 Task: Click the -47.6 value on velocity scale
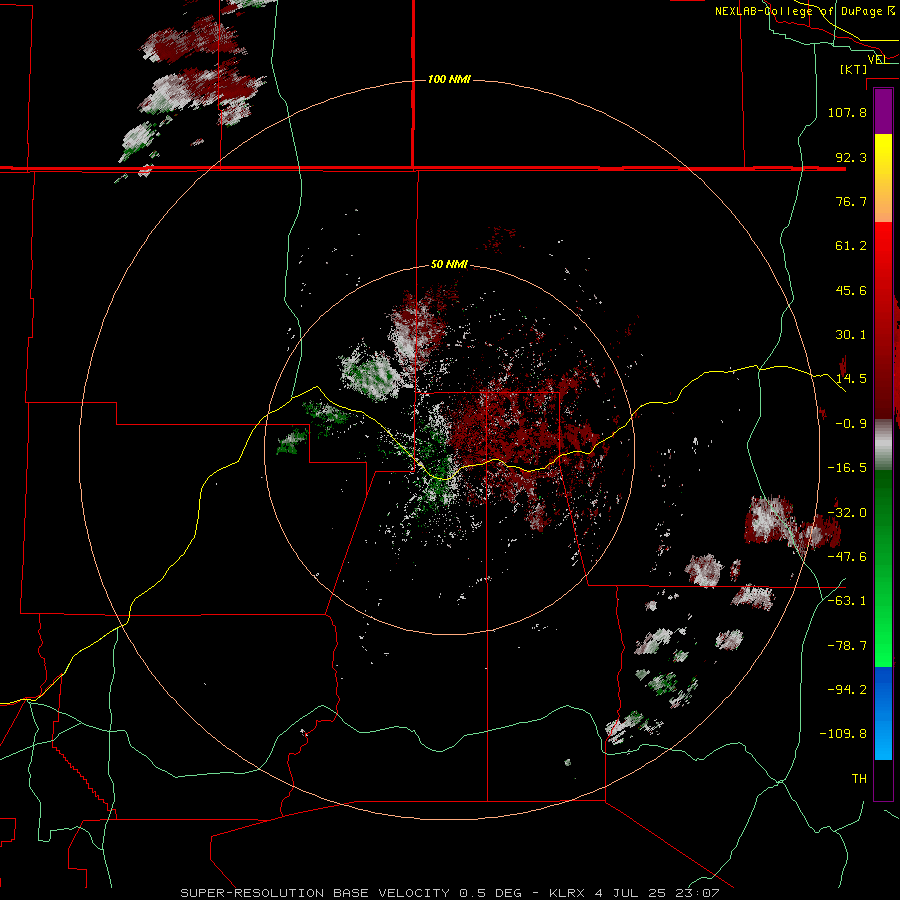coord(847,557)
